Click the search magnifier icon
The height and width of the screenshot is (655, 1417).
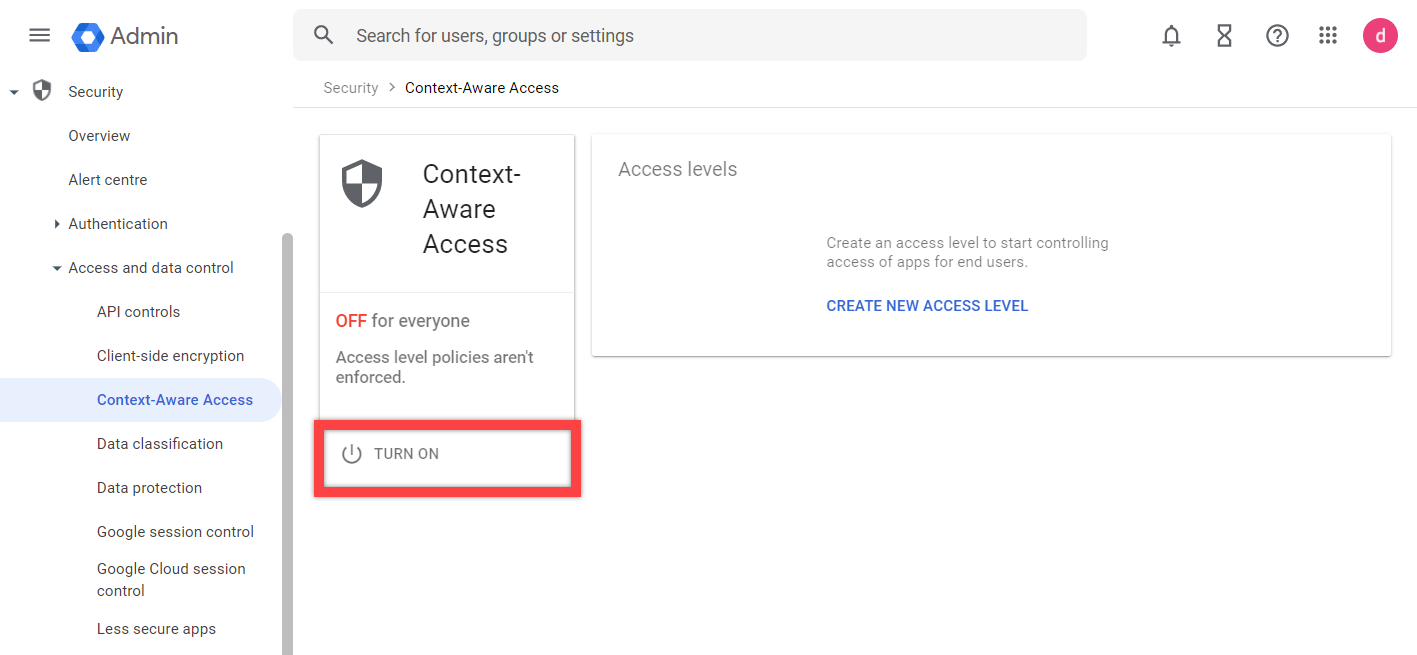tap(323, 36)
